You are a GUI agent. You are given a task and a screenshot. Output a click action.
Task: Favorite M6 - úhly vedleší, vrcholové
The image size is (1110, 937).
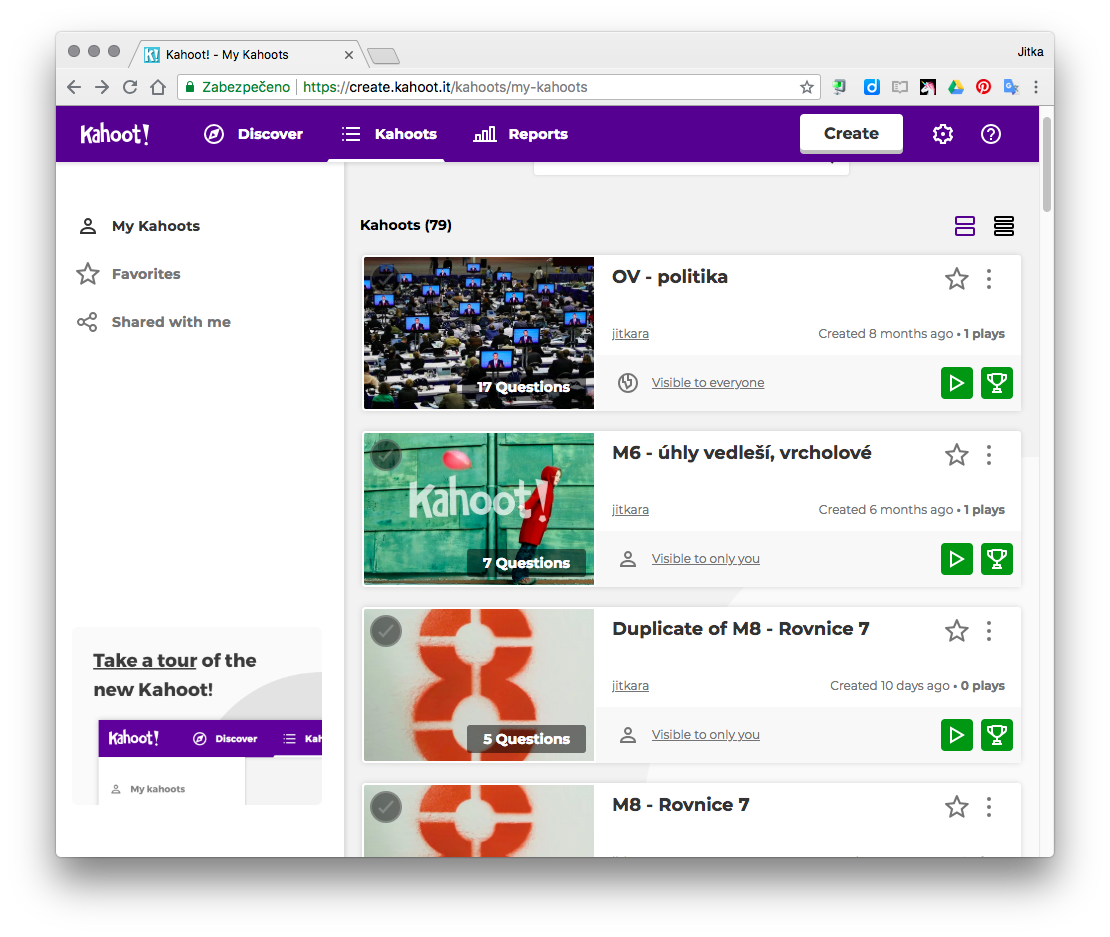click(956, 455)
